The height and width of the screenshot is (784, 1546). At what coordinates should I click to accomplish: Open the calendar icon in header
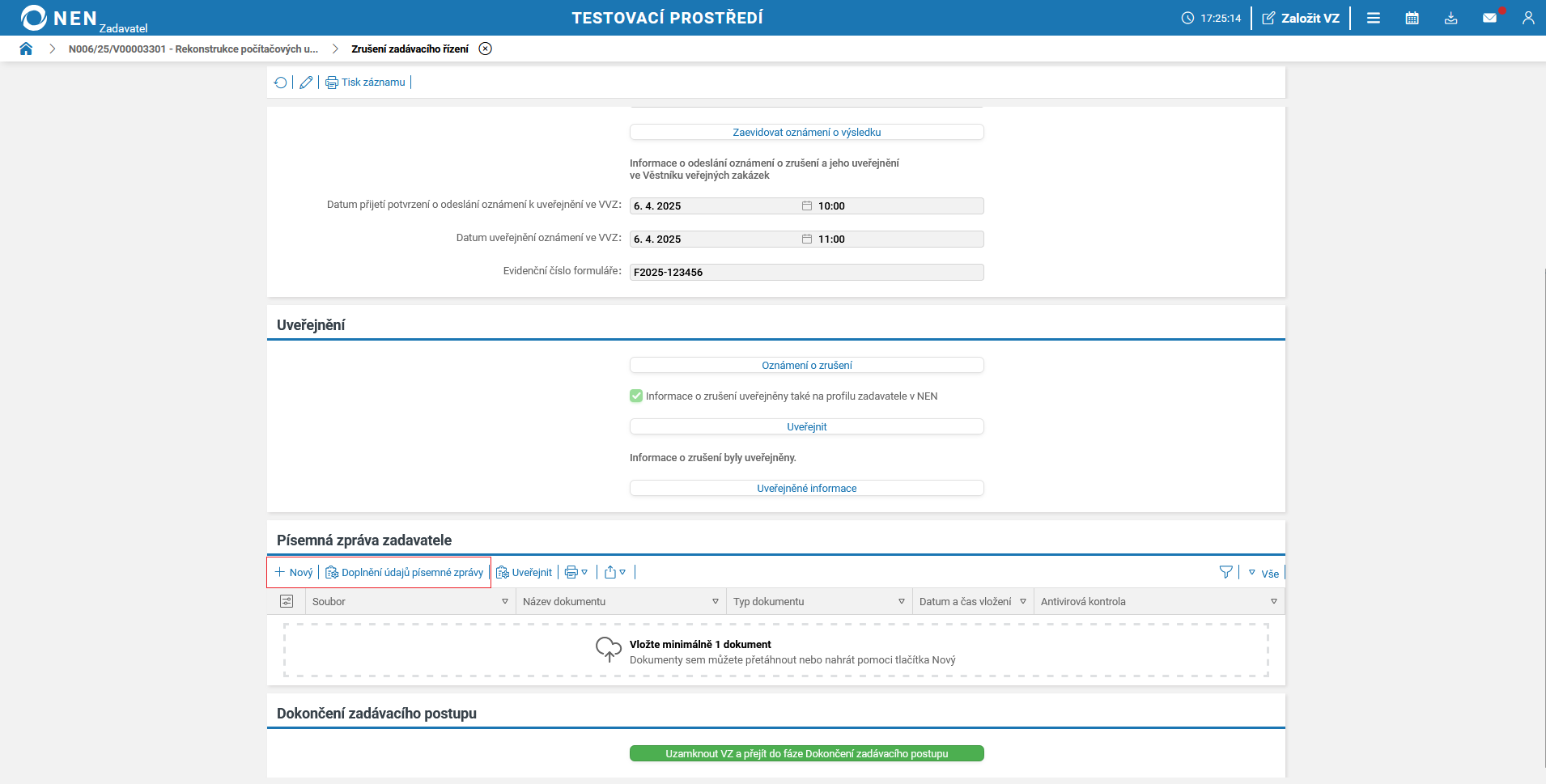tap(1412, 18)
